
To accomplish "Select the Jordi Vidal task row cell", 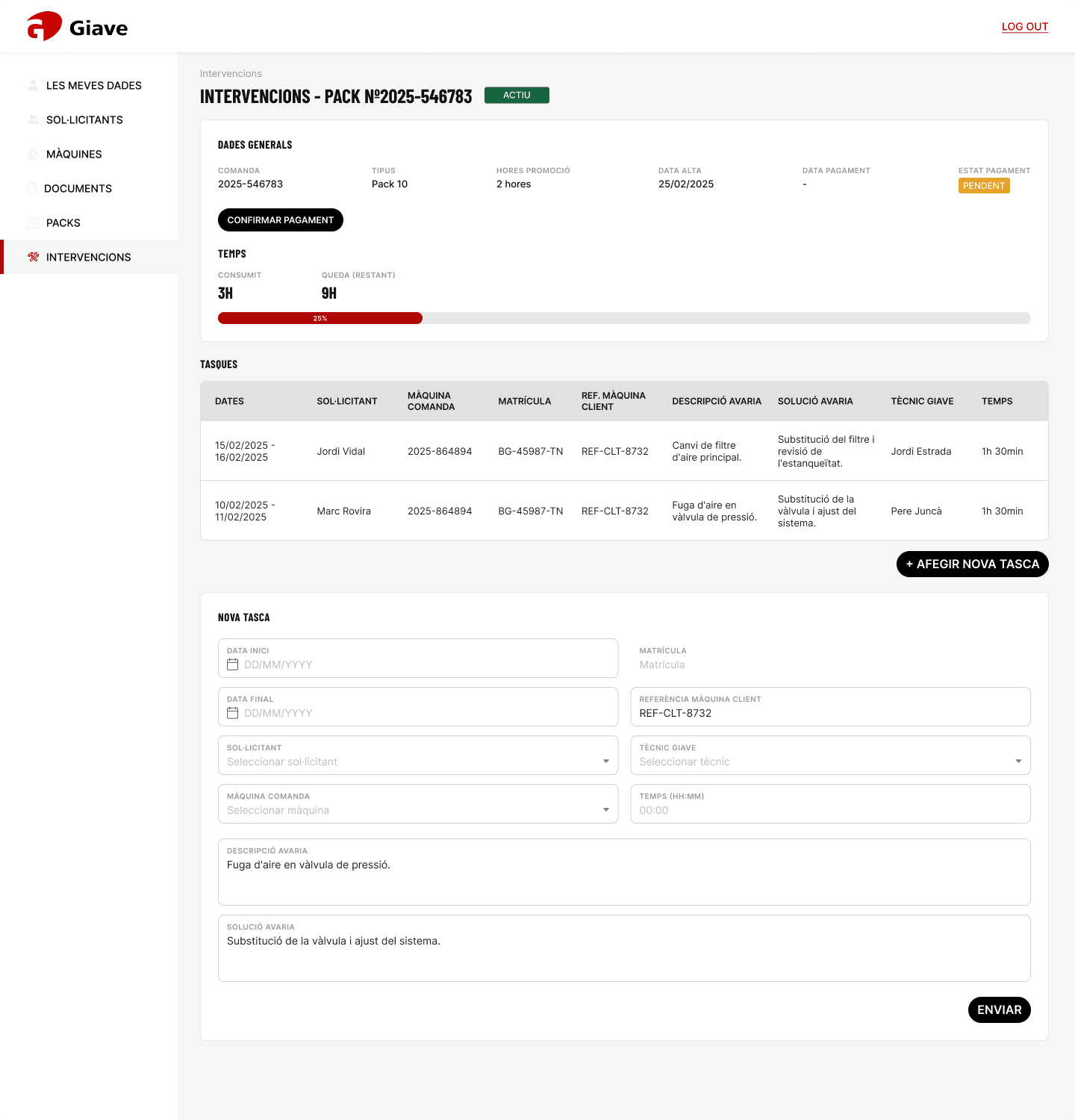I will pyautogui.click(x=341, y=451).
